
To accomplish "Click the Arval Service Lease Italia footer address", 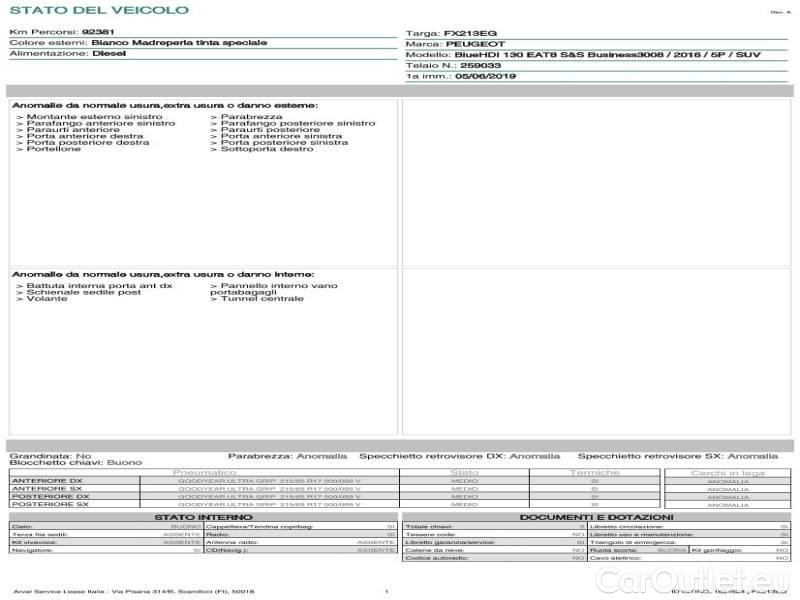I will tap(134, 591).
